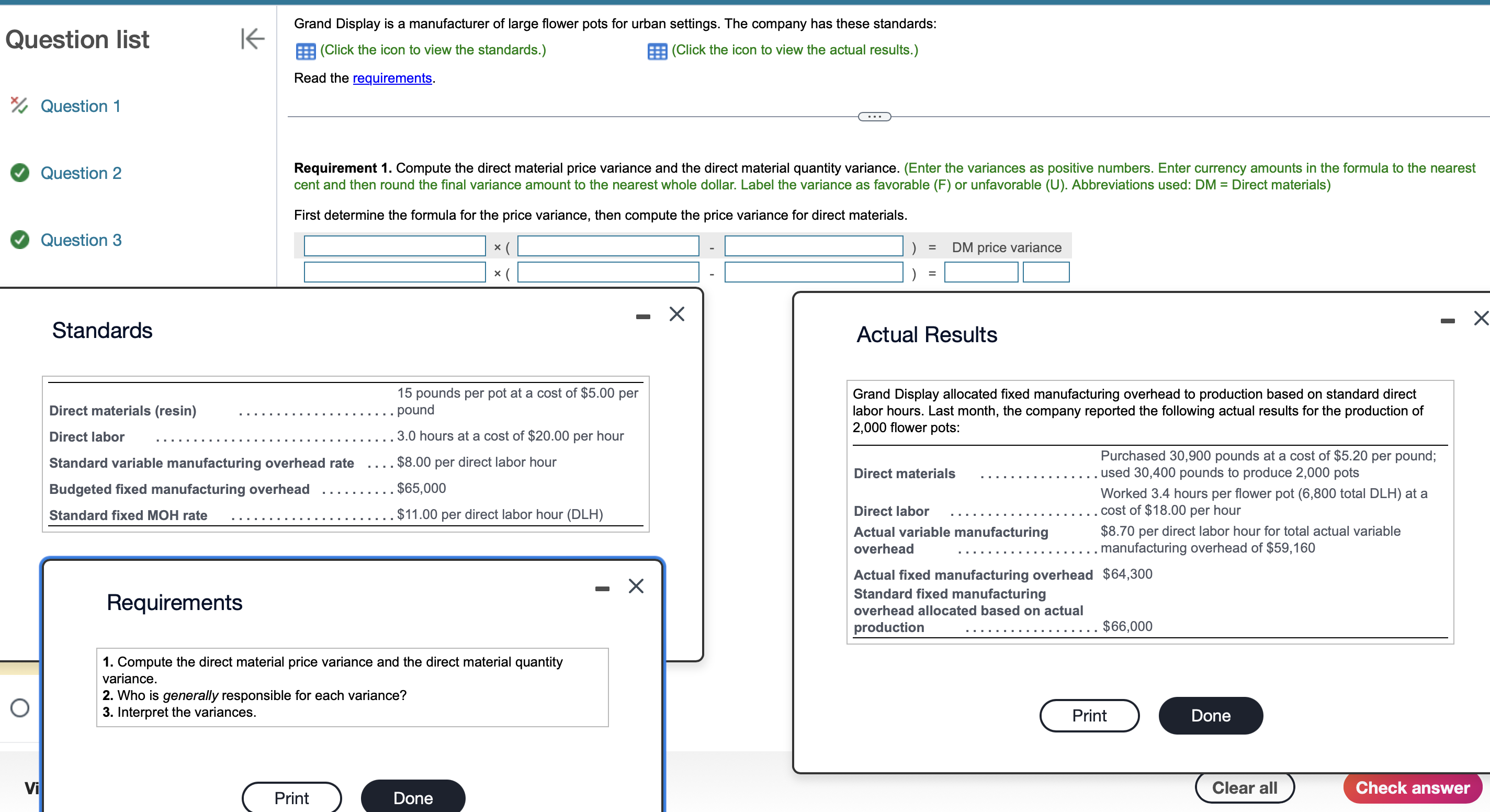Open first dropdown in price variance formula

[x=394, y=246]
